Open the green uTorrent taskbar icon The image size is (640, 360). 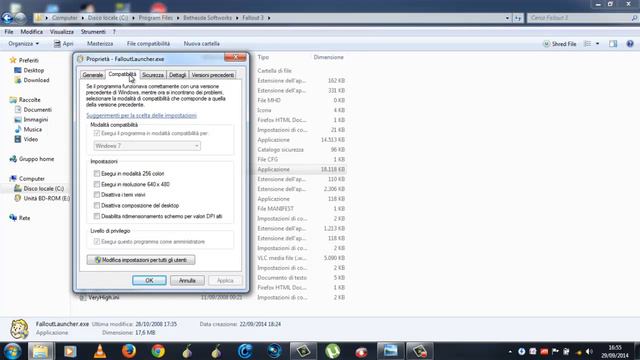click(x=333, y=351)
